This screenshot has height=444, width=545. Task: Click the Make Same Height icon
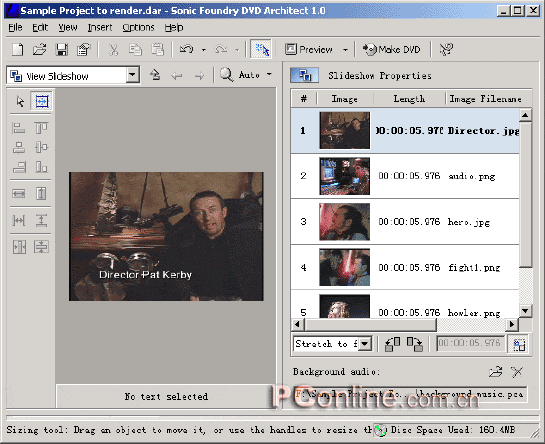tap(41, 193)
